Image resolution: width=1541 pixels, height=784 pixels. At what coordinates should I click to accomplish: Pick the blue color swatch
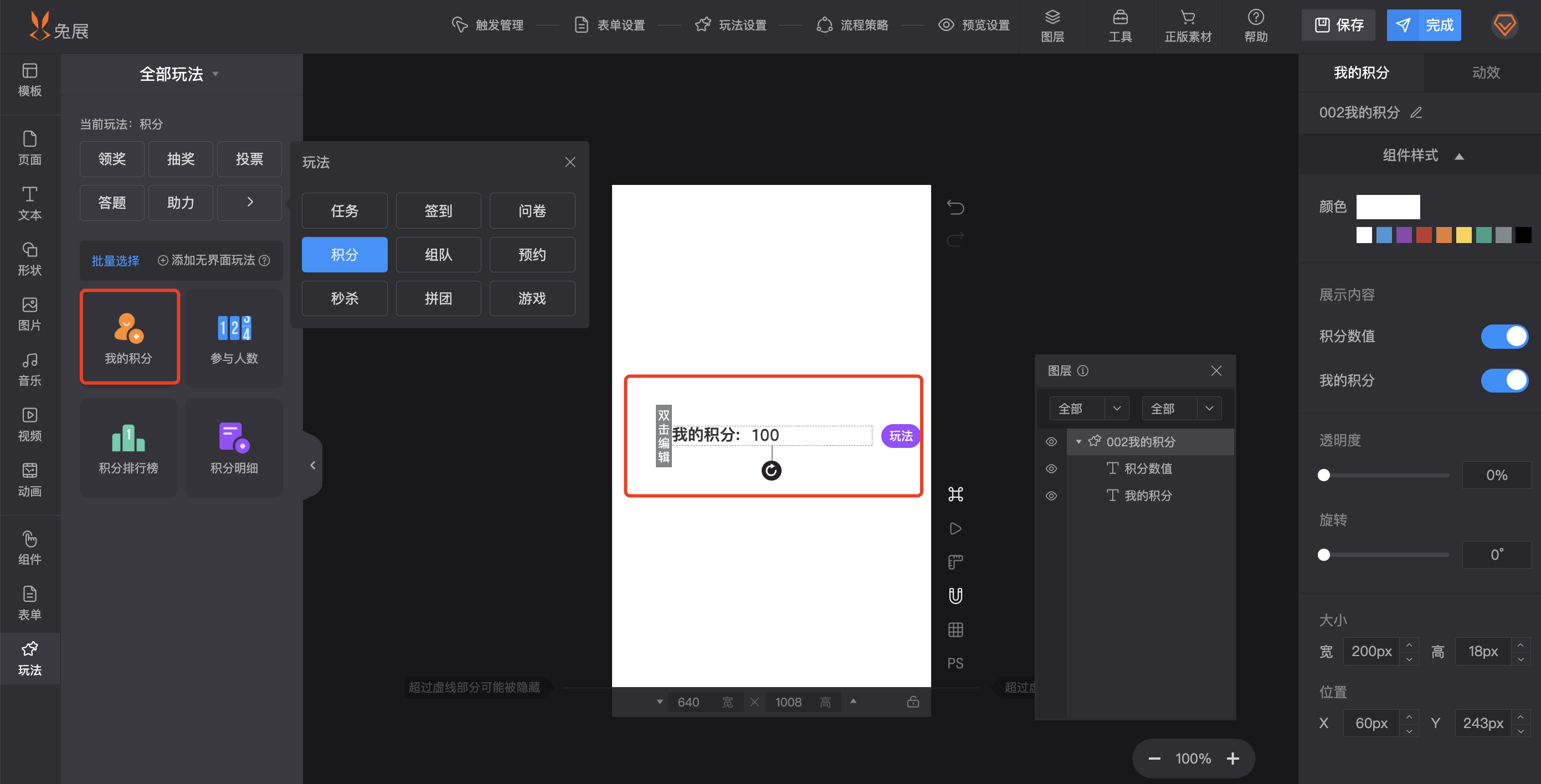[1384, 234]
